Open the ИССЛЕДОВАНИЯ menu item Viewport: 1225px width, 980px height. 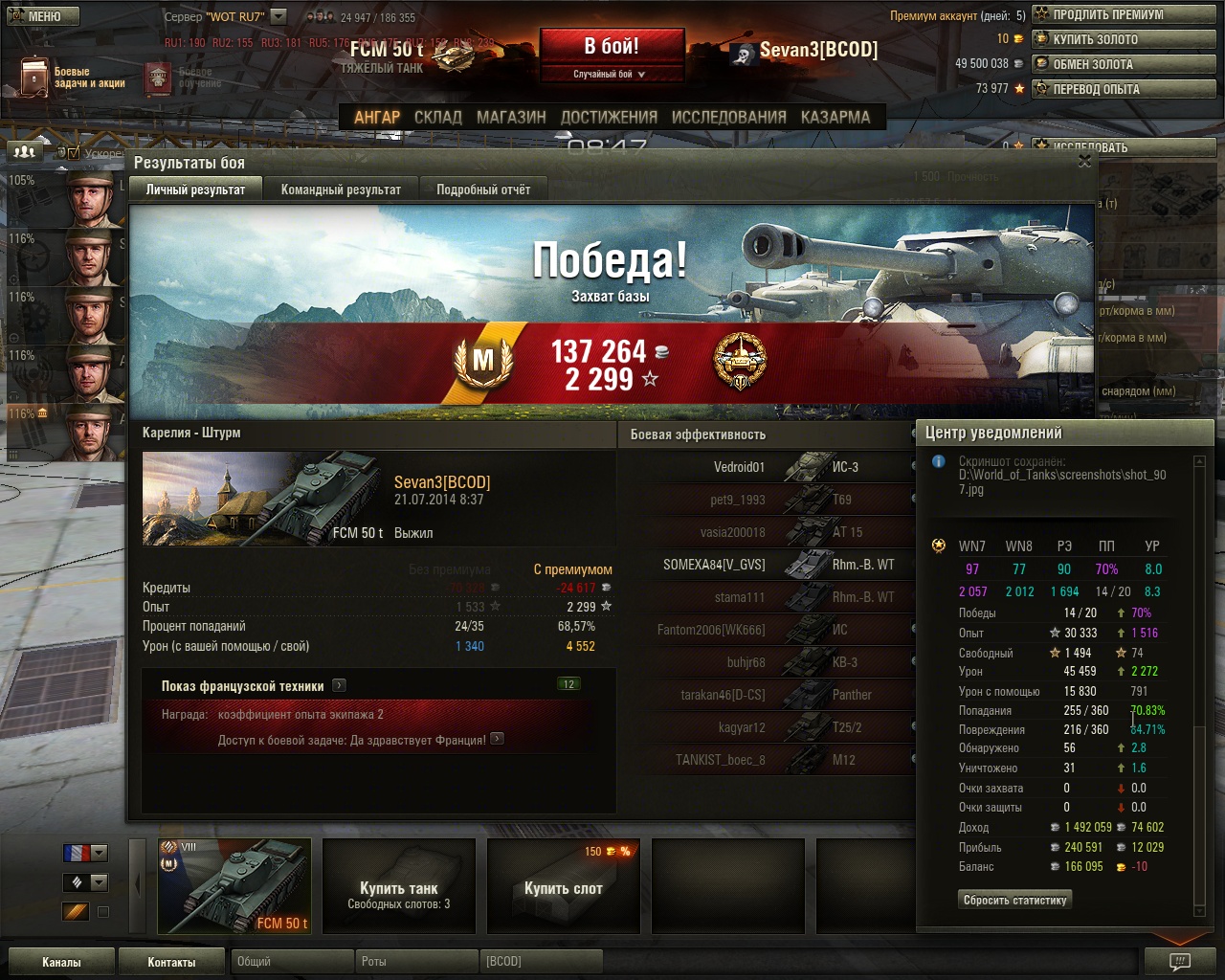coord(729,117)
